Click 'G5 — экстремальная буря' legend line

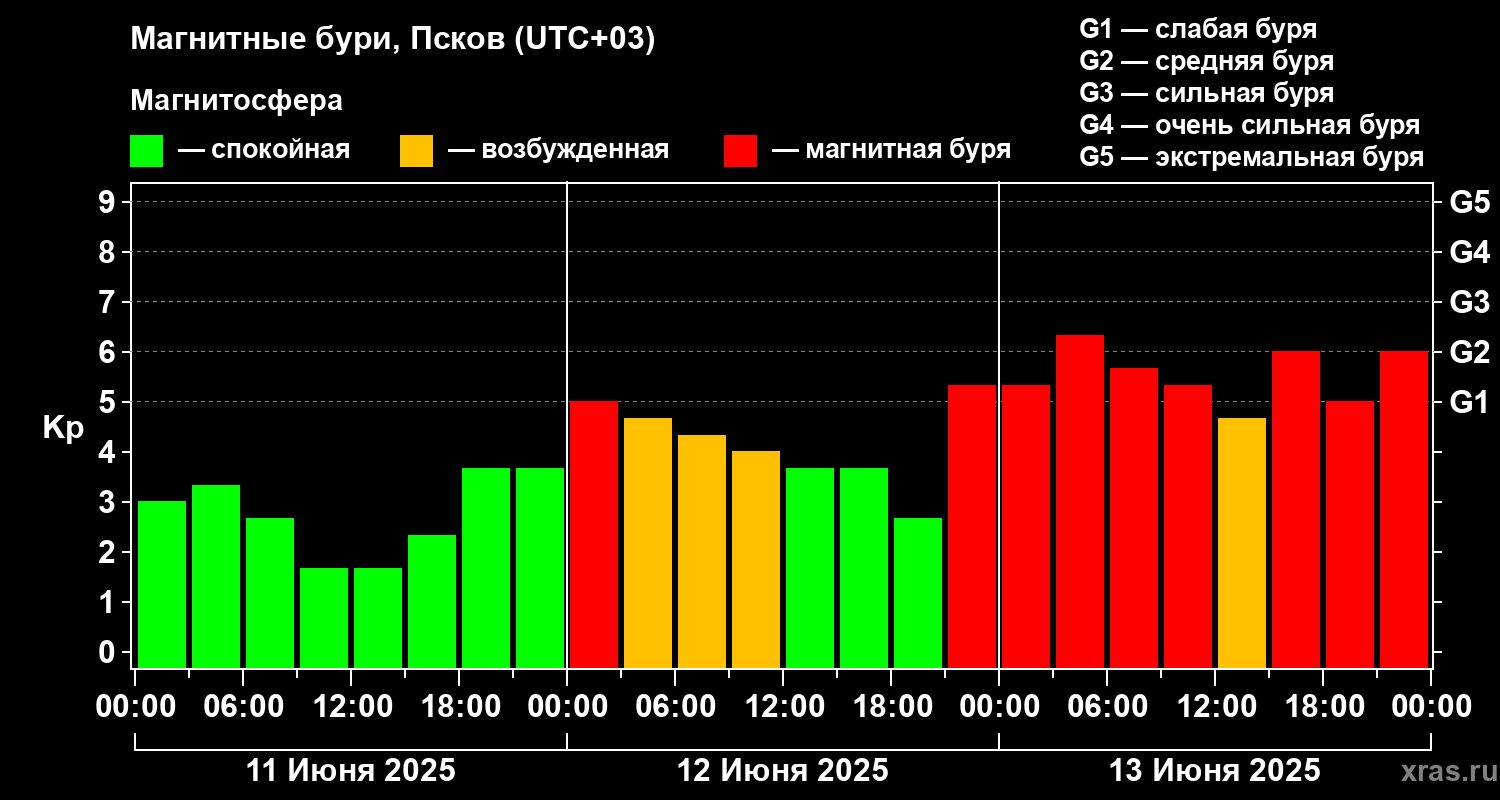click(1251, 158)
